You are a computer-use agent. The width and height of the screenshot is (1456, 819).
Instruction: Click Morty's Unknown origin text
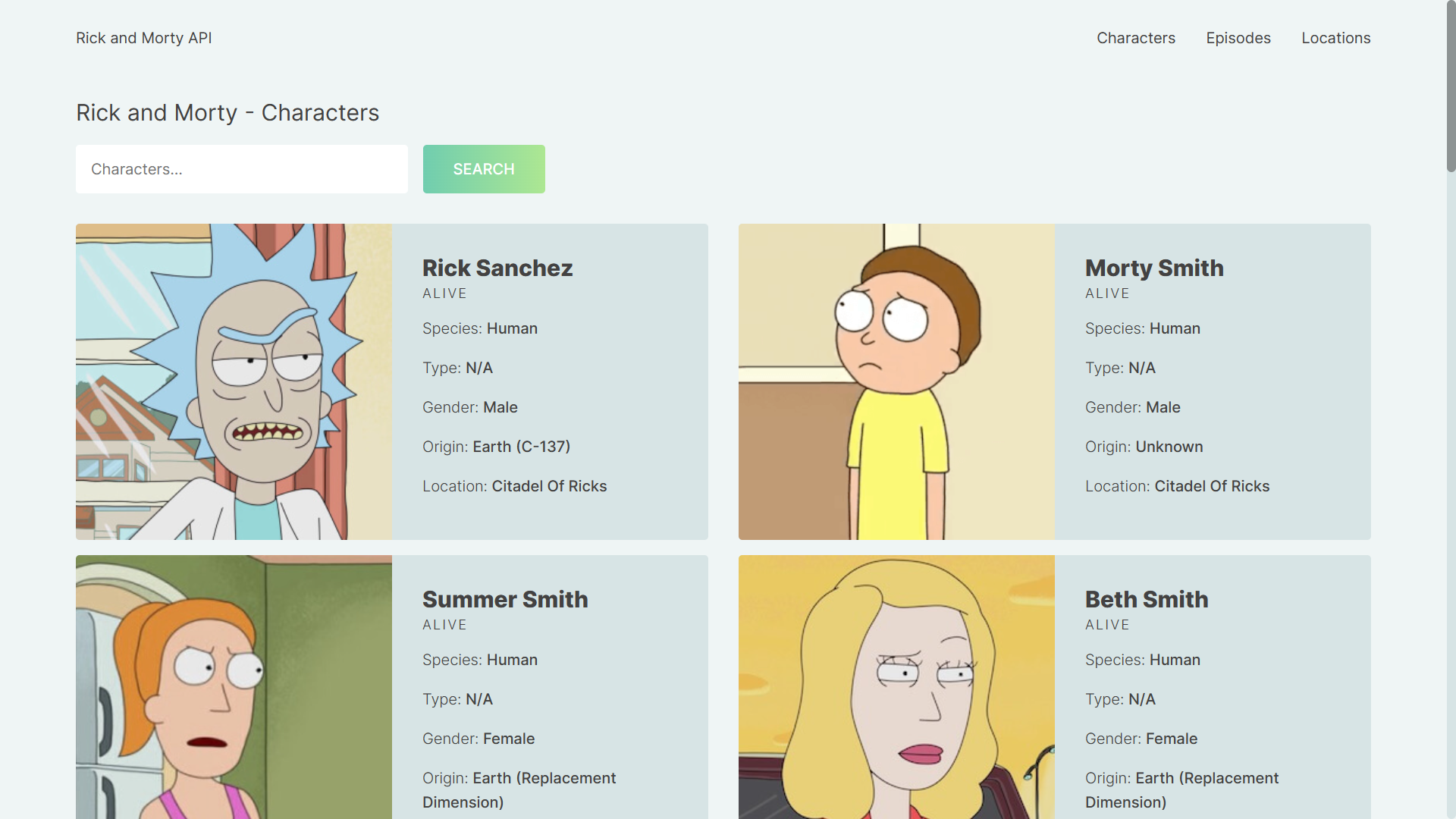(x=1169, y=447)
